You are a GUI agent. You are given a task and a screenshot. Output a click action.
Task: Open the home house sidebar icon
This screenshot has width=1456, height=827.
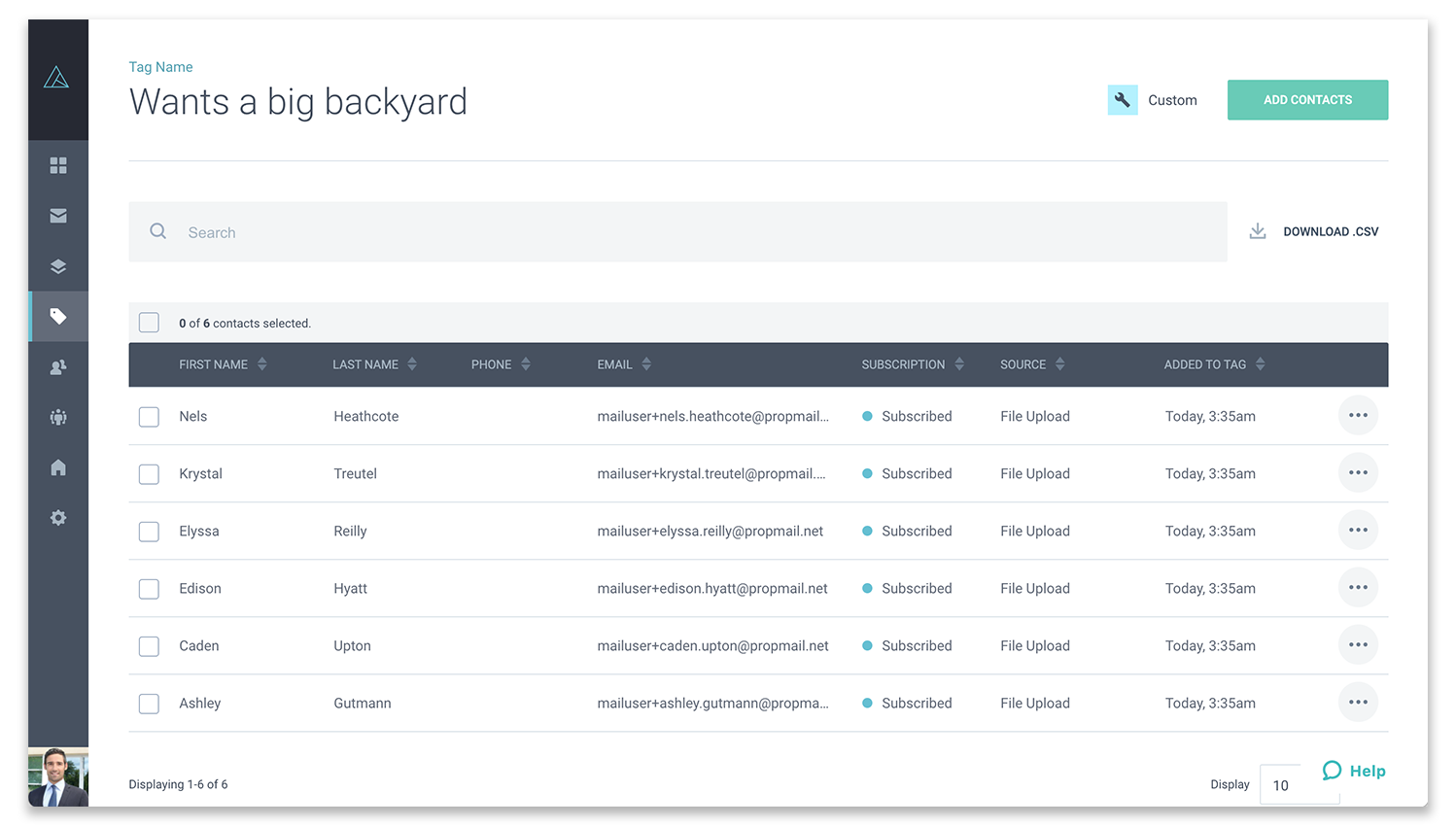(58, 467)
